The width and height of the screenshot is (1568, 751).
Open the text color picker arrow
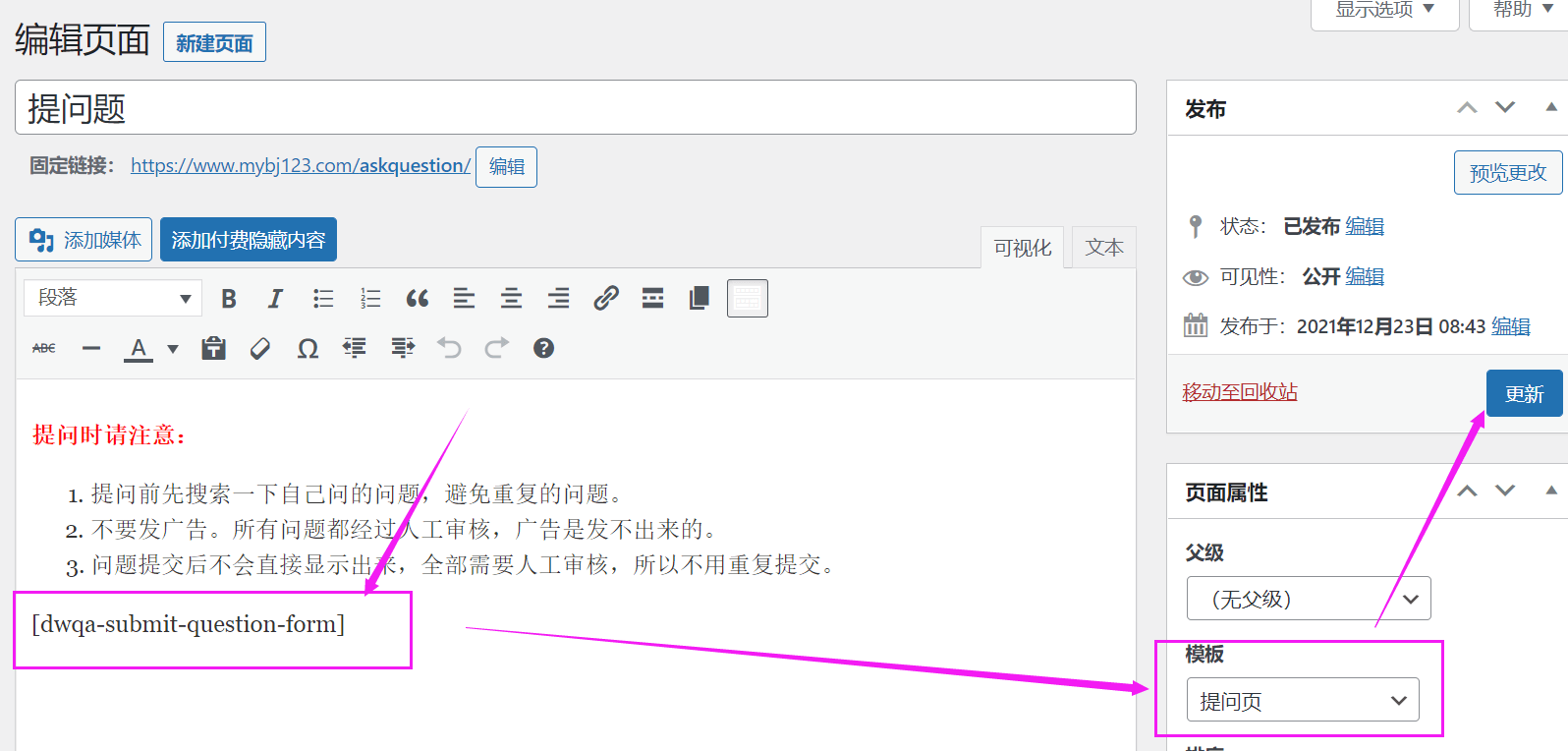[173, 349]
